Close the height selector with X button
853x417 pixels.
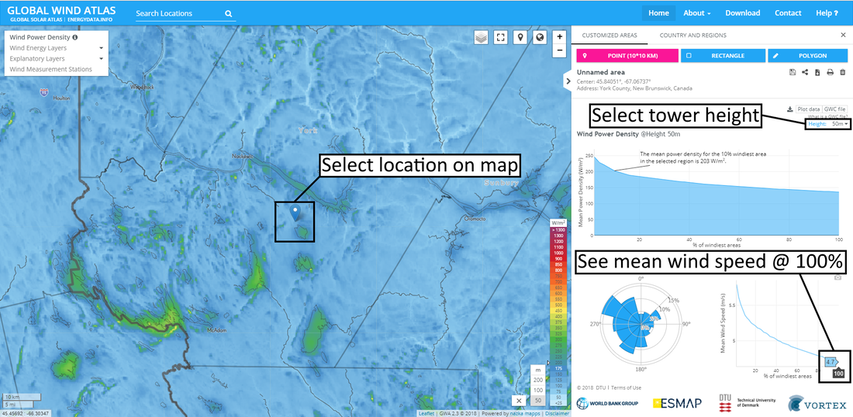click(519, 401)
